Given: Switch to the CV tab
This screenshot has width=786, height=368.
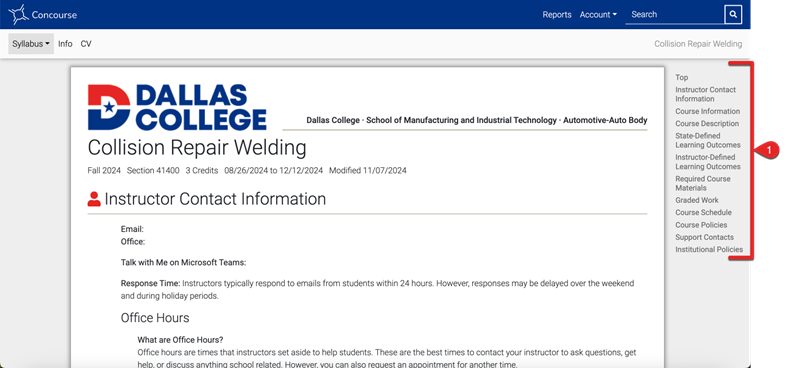Looking at the screenshot, I should coord(86,44).
